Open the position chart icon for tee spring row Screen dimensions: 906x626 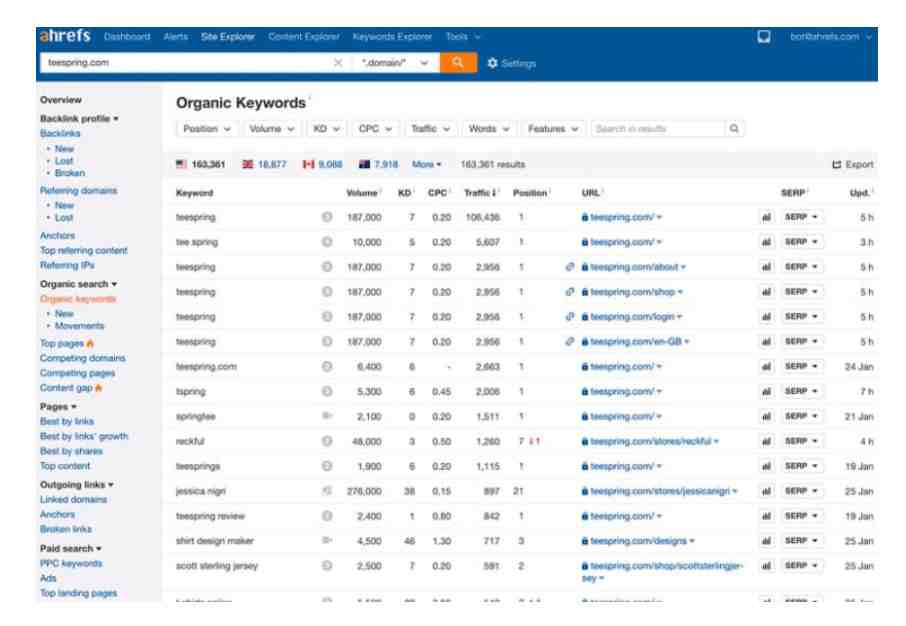766,242
